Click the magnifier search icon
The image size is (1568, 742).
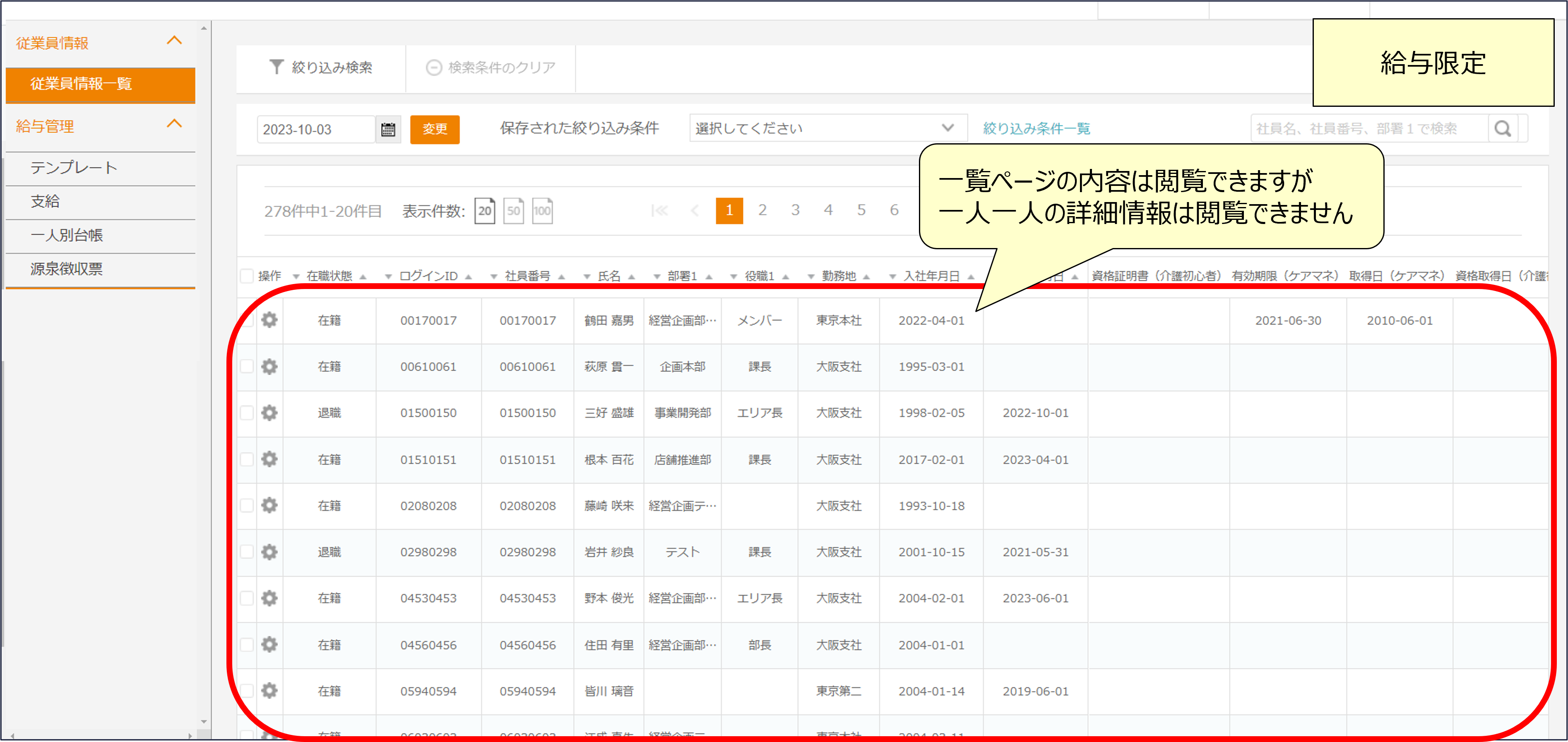click(1503, 128)
